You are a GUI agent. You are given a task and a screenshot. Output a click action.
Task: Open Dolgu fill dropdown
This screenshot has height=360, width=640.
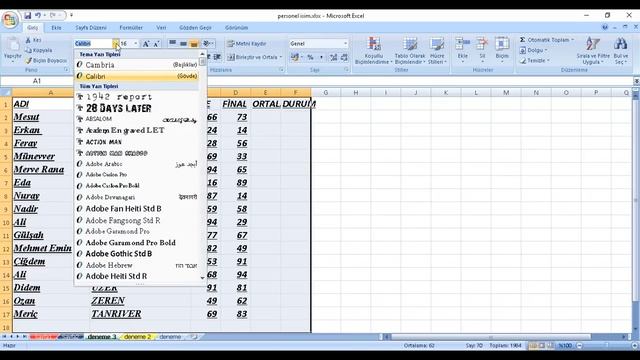(x=533, y=50)
